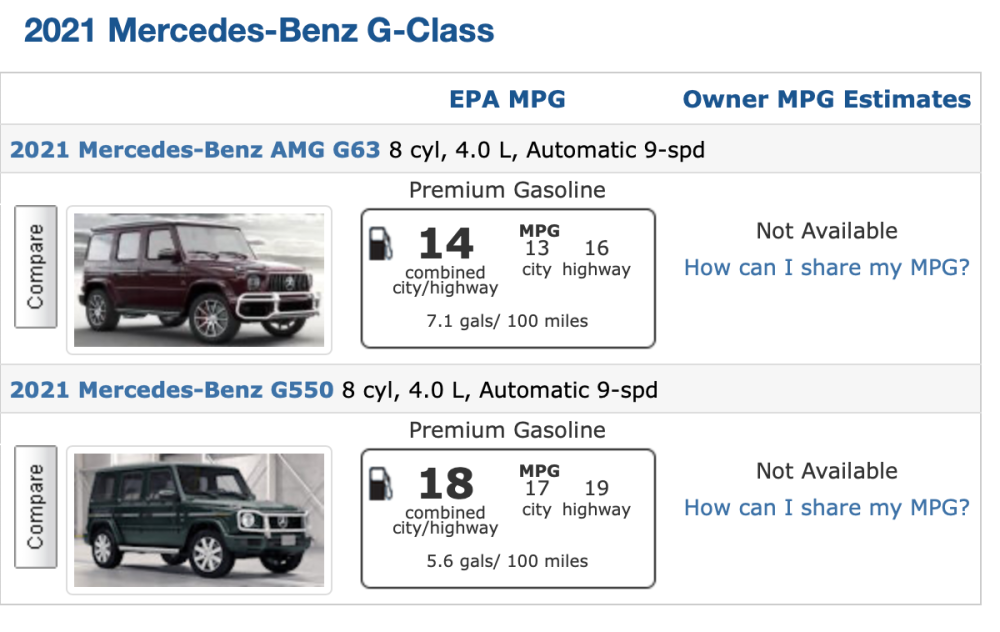Open the 2021 Mercedes-Benz AMG G63 link
This screenshot has width=1000, height=632.
click(195, 150)
